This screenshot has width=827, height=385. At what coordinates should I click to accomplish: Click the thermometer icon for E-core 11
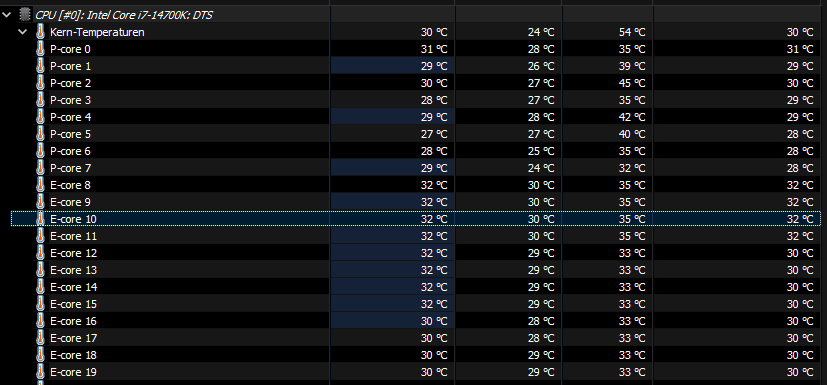pos(41,236)
